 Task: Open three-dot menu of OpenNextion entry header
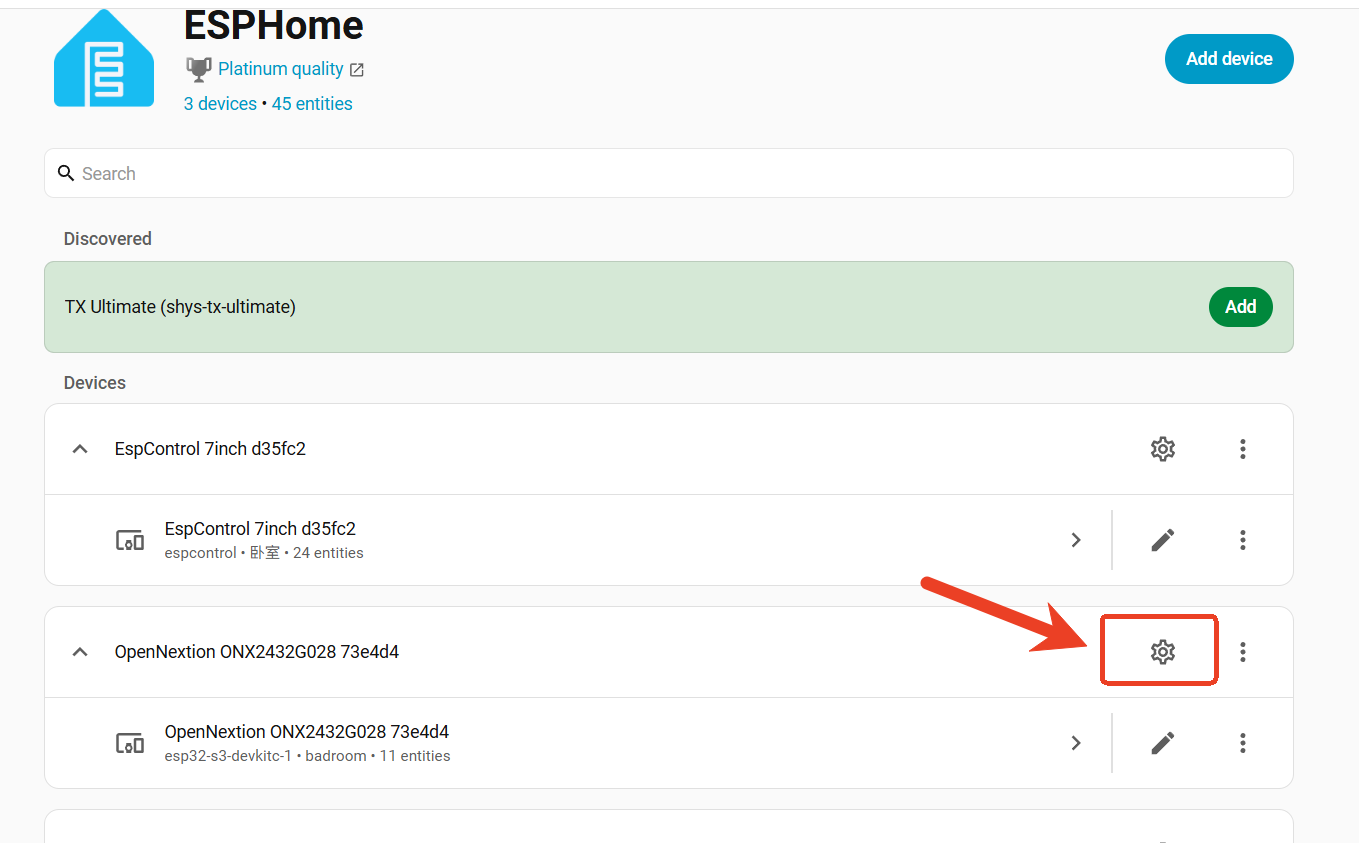[x=1243, y=652]
